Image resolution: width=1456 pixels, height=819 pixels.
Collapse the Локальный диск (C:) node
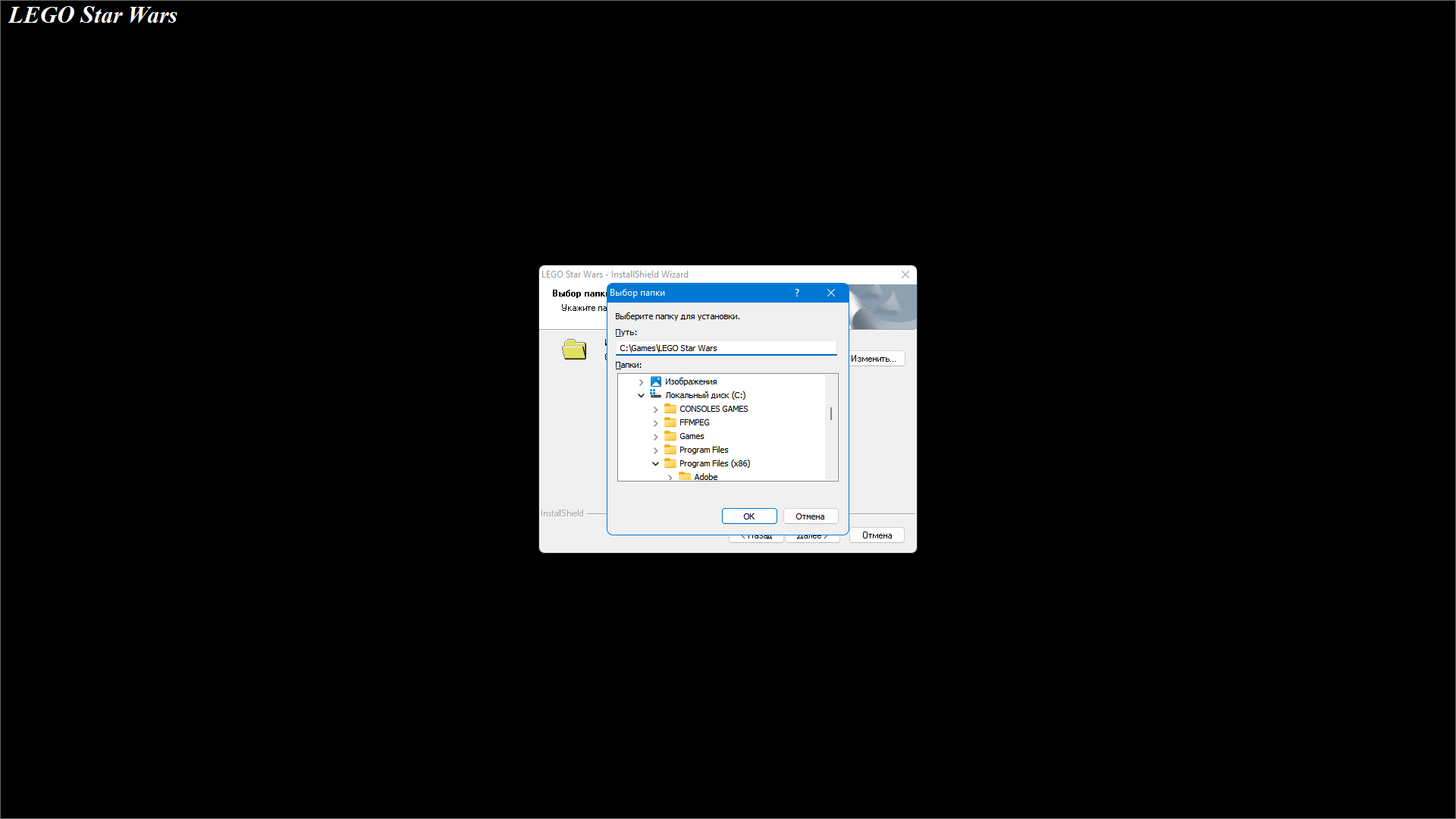pyautogui.click(x=642, y=395)
